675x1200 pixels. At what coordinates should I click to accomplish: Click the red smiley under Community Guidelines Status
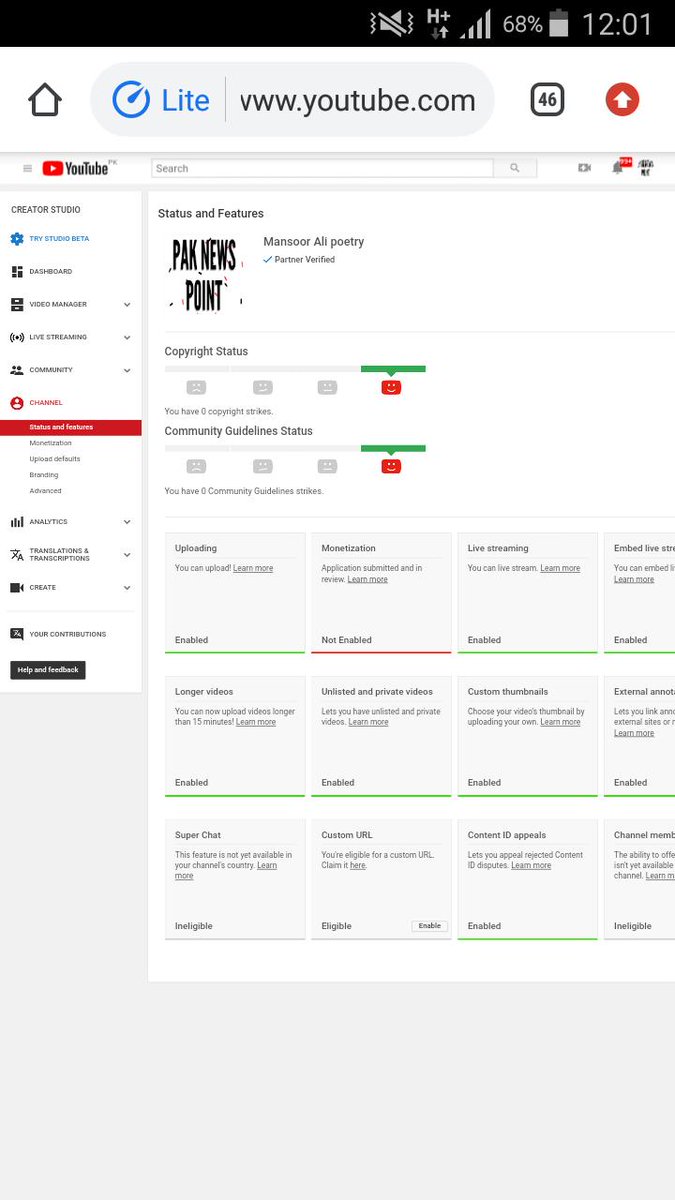click(x=391, y=466)
